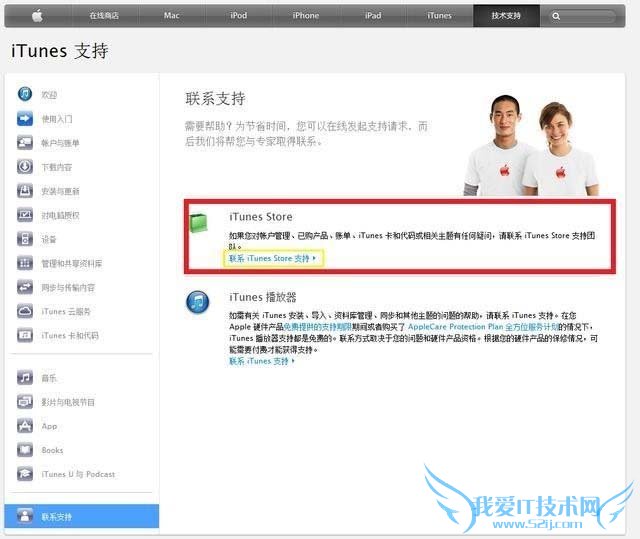This screenshot has width=640, height=539.
Task: Select the iTunes 卡和代码 card icon
Action: coord(25,335)
